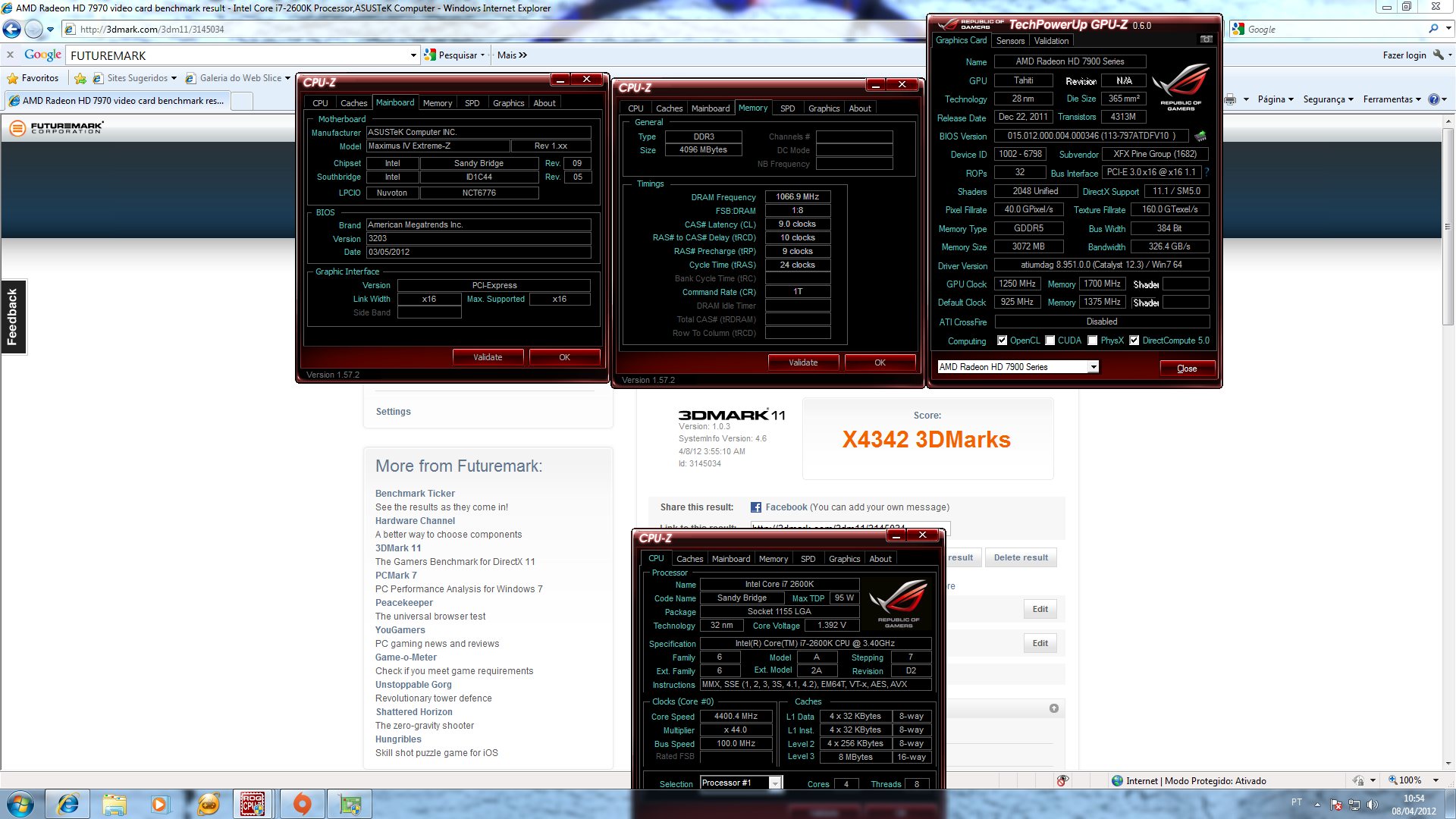The width and height of the screenshot is (1456, 819).
Task: Click the Google search magnifier icon
Action: click(x=1433, y=29)
